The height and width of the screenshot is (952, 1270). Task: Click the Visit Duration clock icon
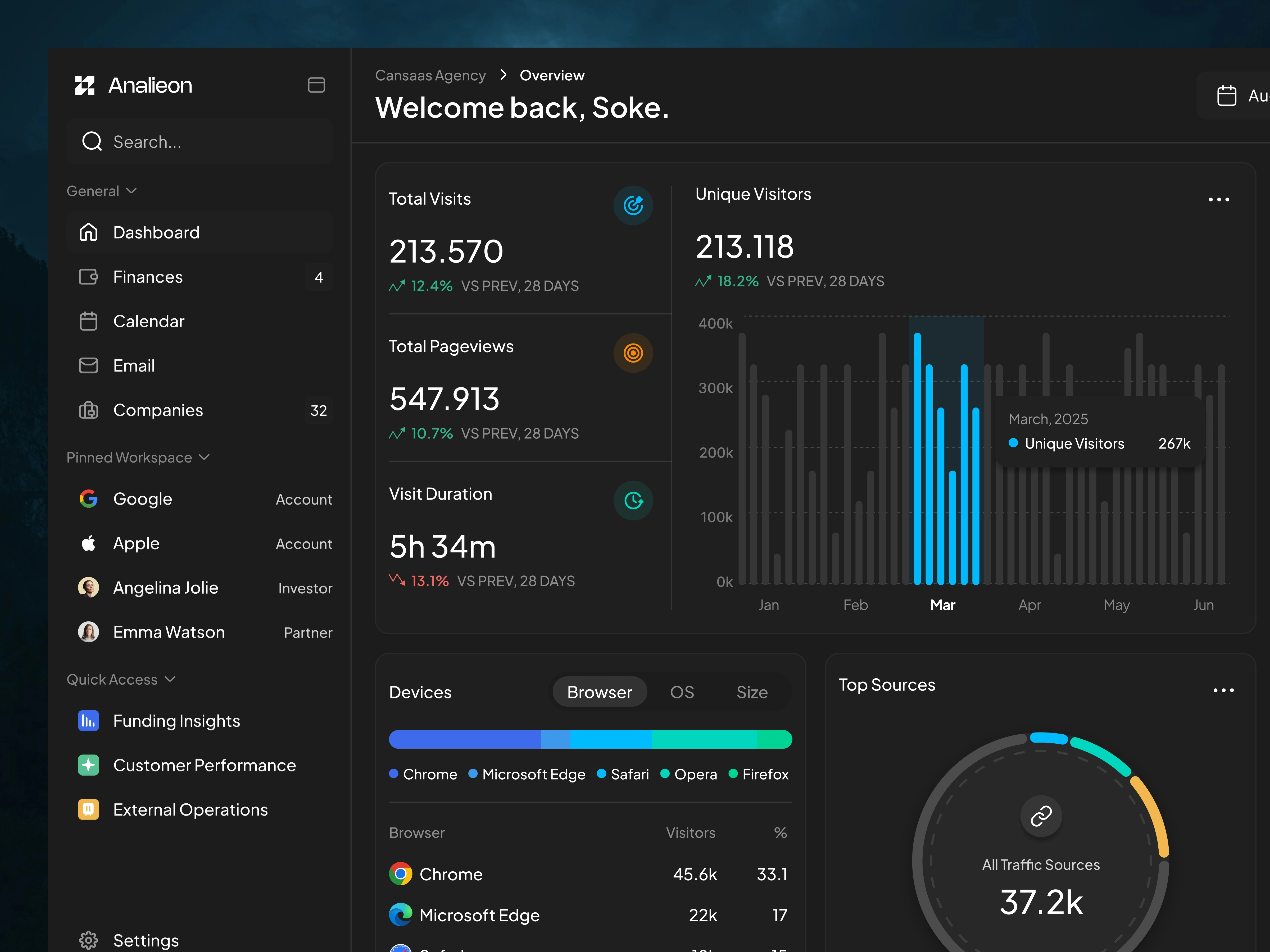(x=633, y=500)
